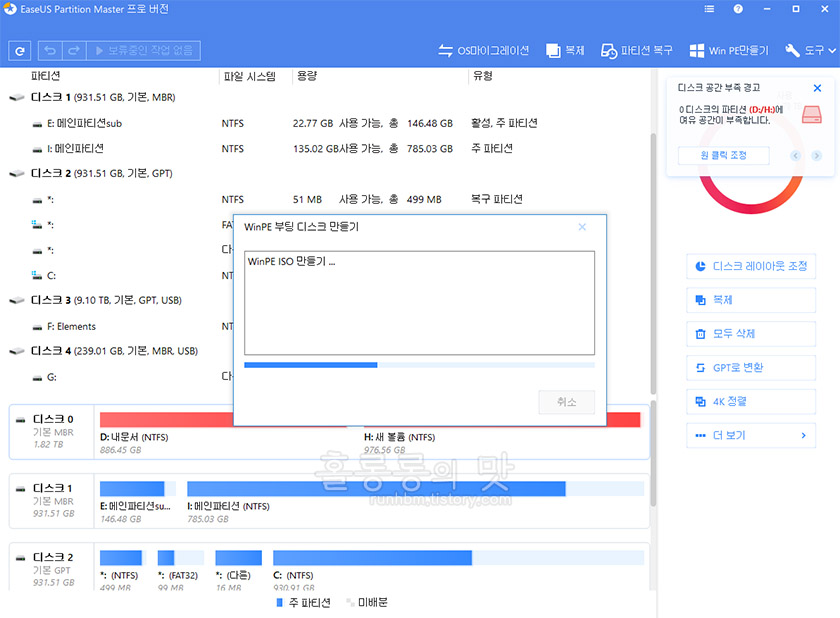Click the refresh icon in the toolbar

pos(20,51)
